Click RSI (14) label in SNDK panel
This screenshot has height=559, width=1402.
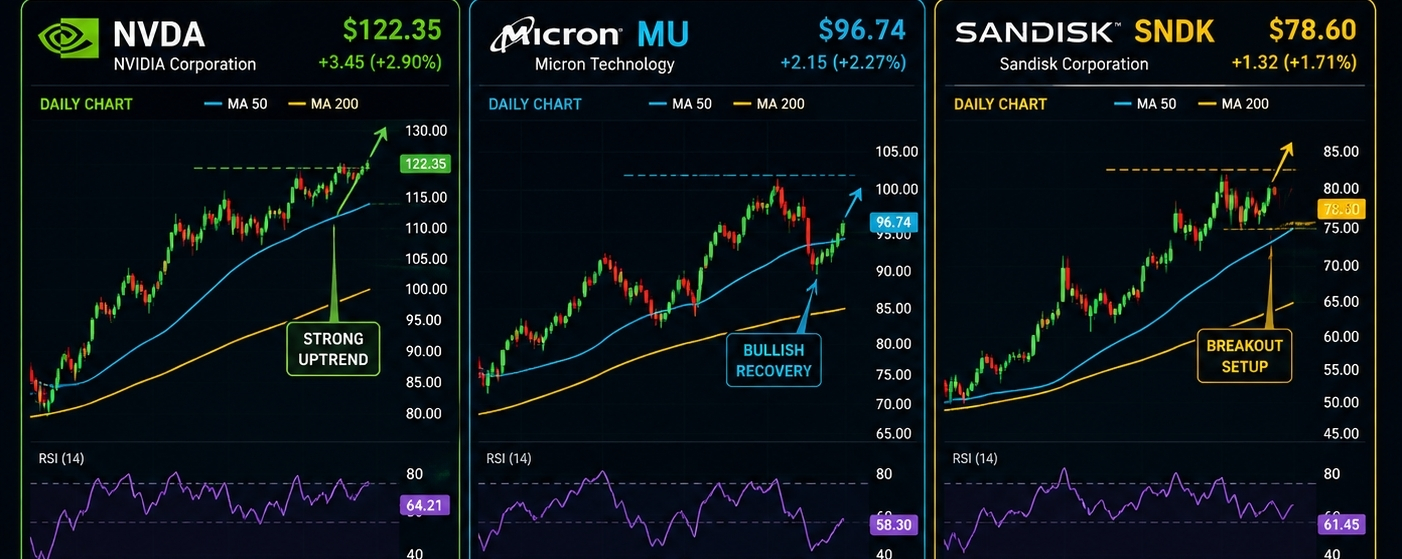click(975, 459)
